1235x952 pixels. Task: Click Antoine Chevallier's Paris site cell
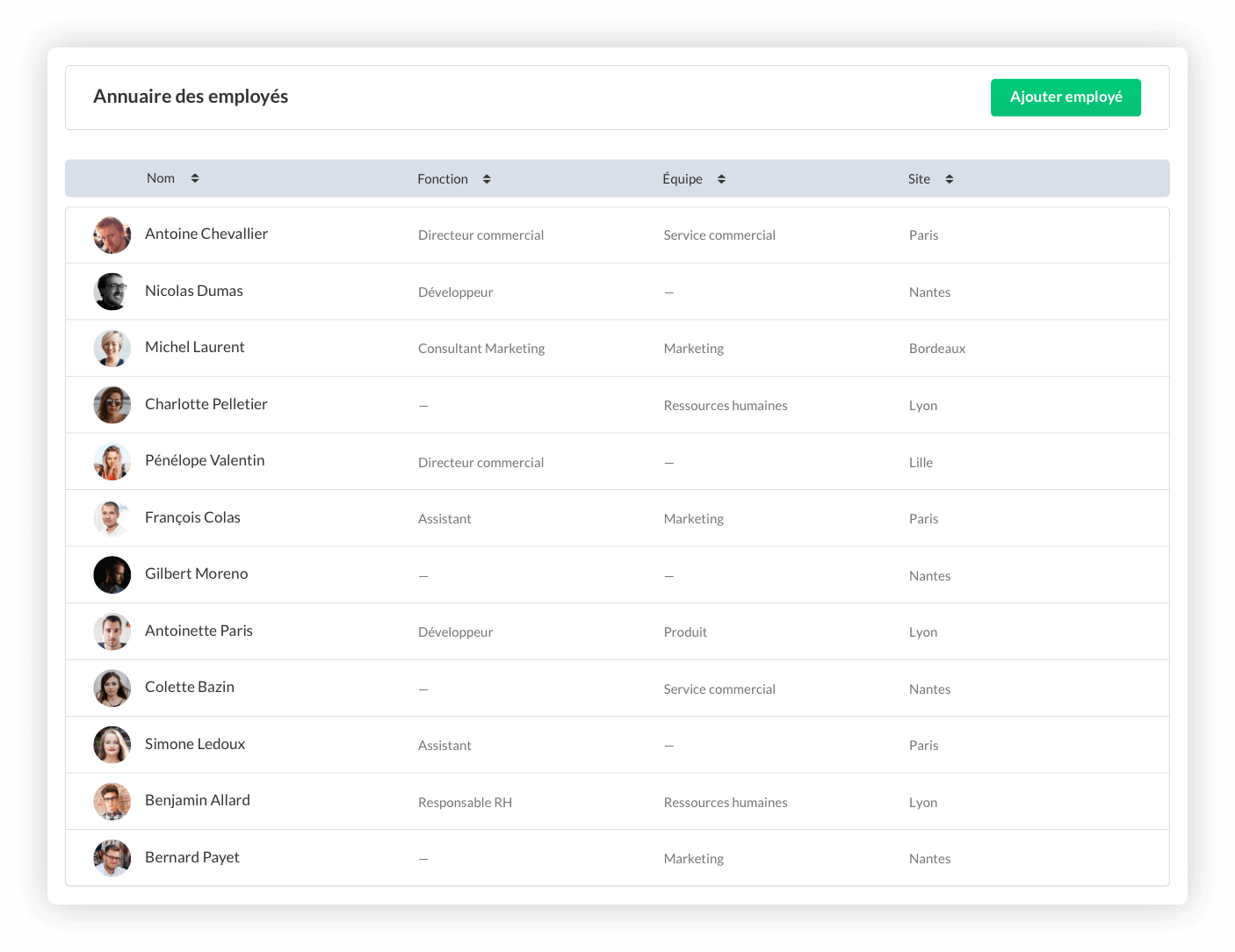coord(924,235)
